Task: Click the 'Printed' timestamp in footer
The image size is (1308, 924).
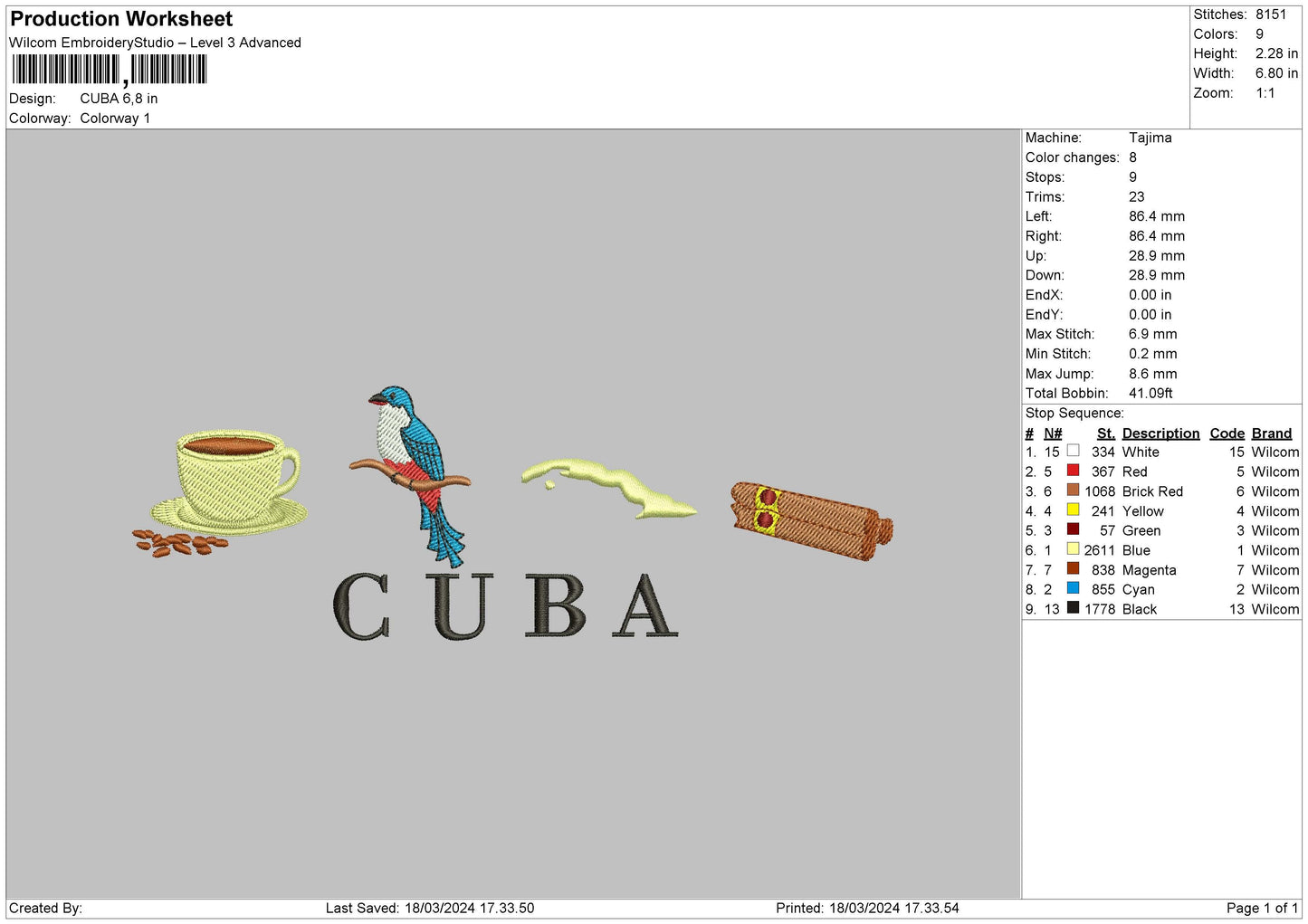Action: pos(867,908)
